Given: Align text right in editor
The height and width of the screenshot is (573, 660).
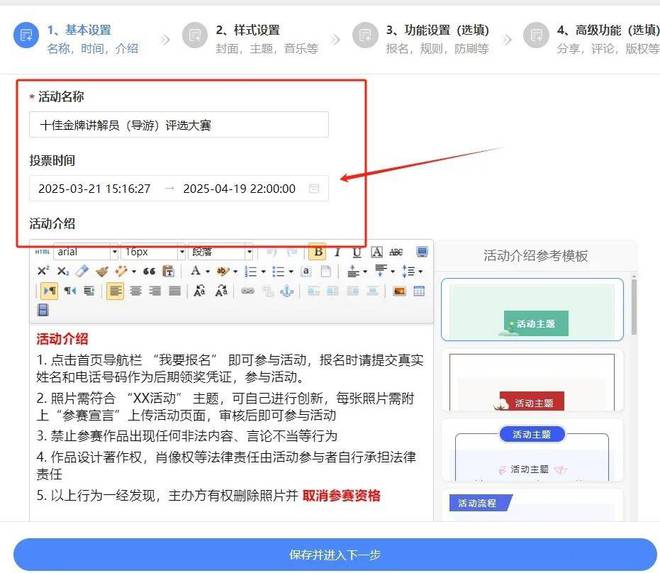Looking at the screenshot, I should (155, 291).
